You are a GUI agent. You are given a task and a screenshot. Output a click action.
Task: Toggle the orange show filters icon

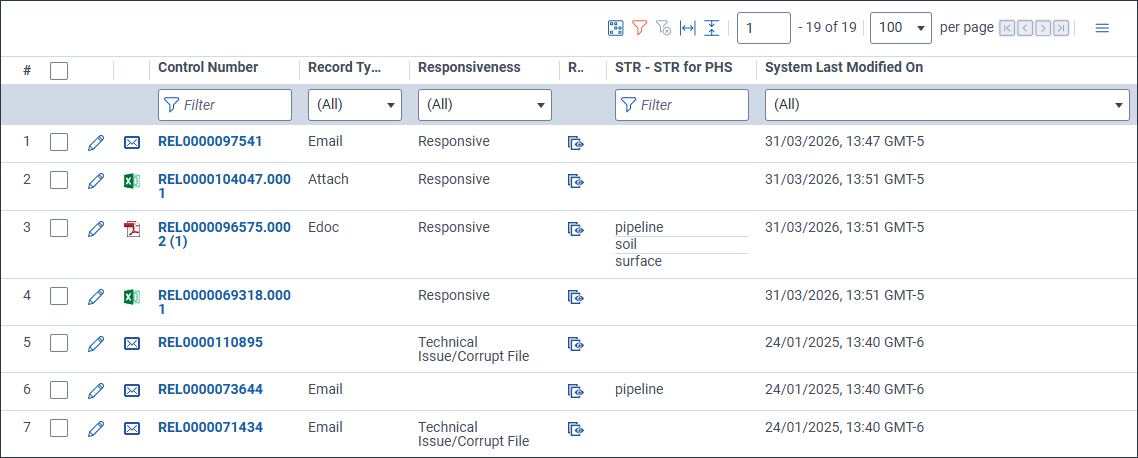tap(639, 28)
